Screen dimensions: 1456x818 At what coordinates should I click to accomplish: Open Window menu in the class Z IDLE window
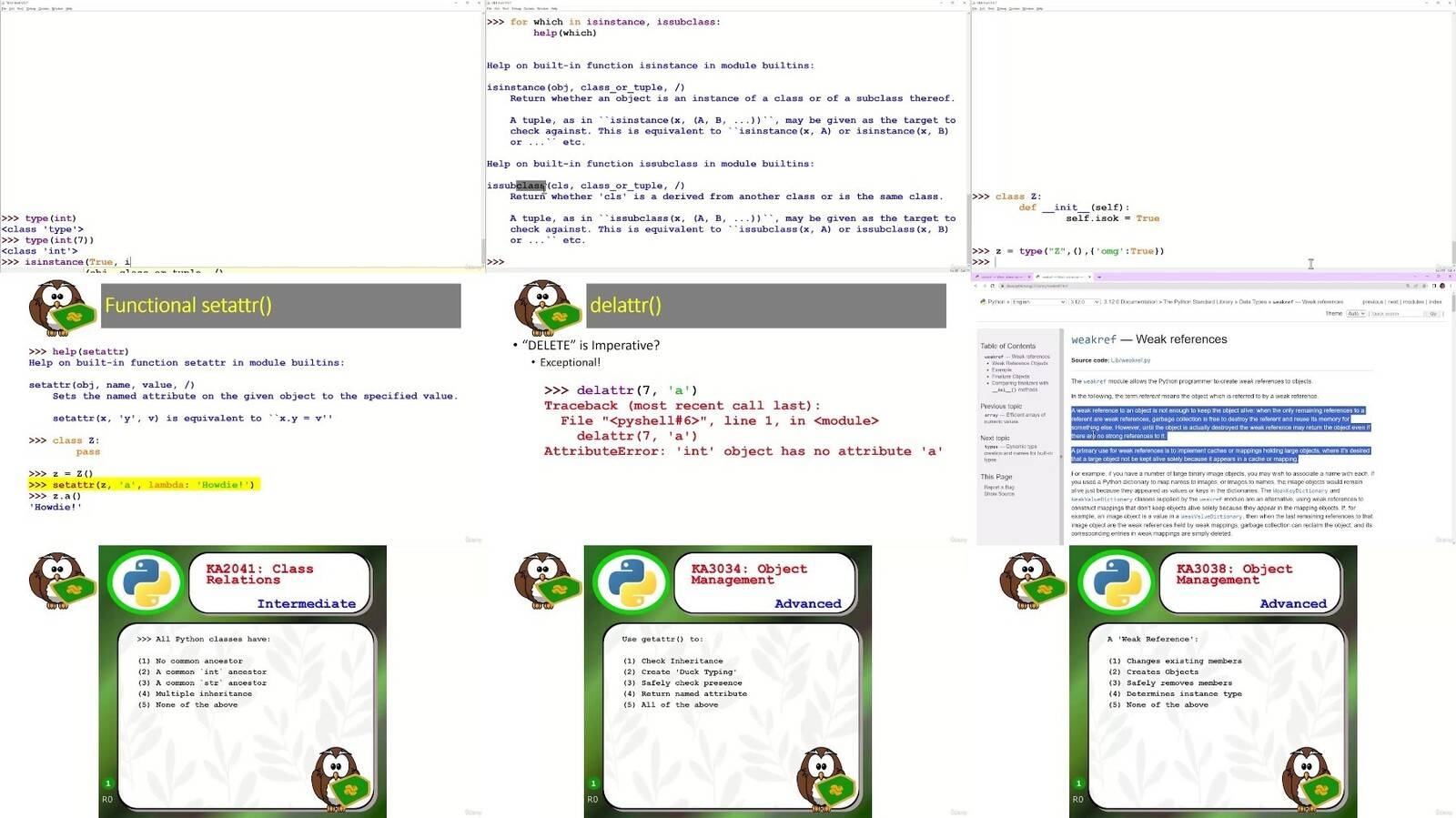pos(1028,8)
